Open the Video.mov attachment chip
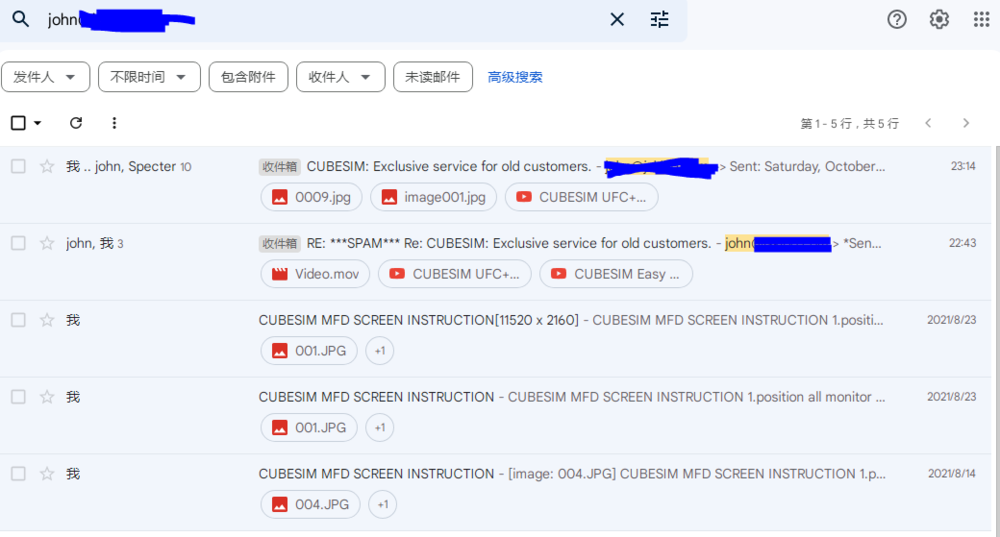 coord(315,274)
